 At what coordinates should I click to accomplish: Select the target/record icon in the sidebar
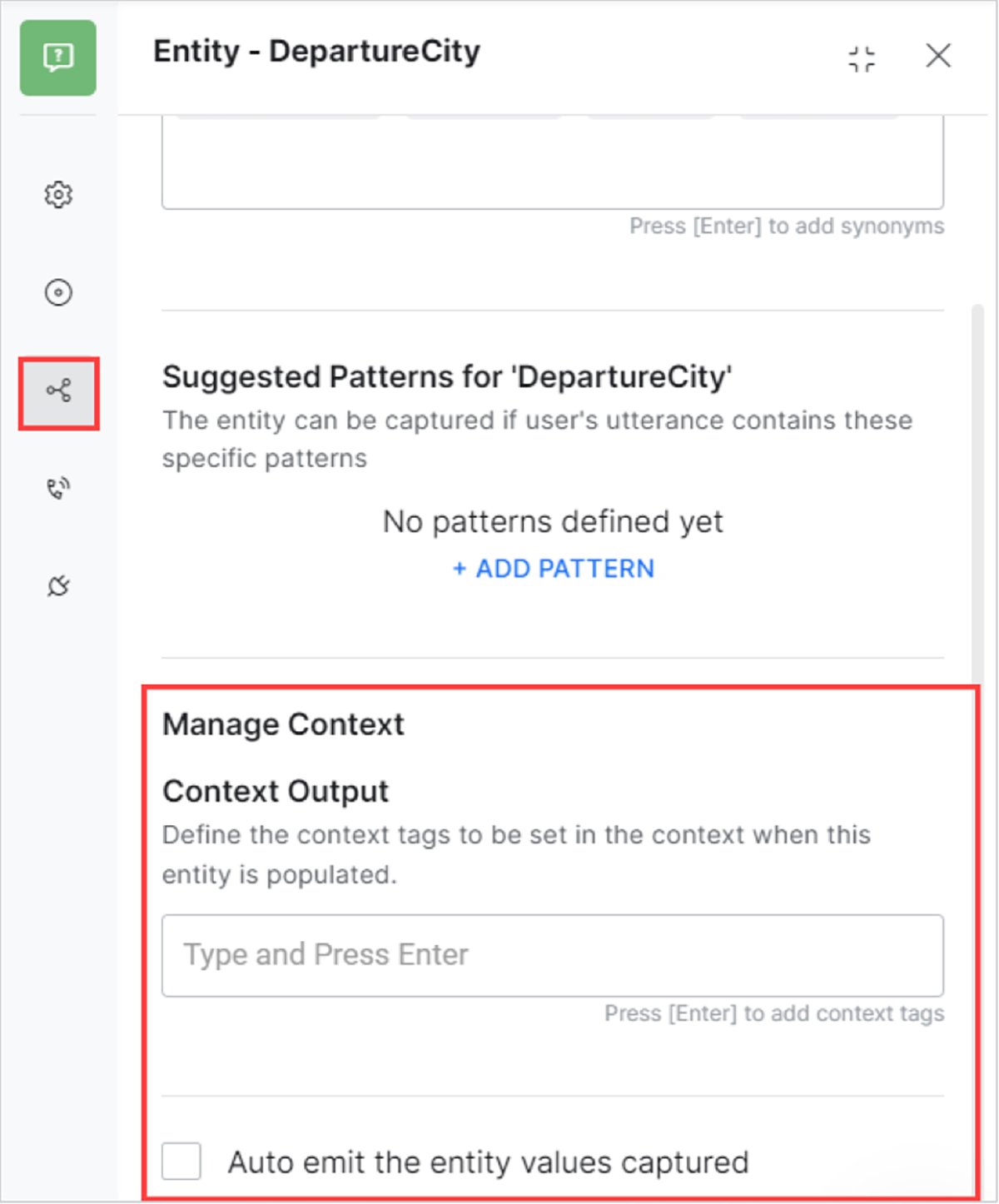[57, 292]
